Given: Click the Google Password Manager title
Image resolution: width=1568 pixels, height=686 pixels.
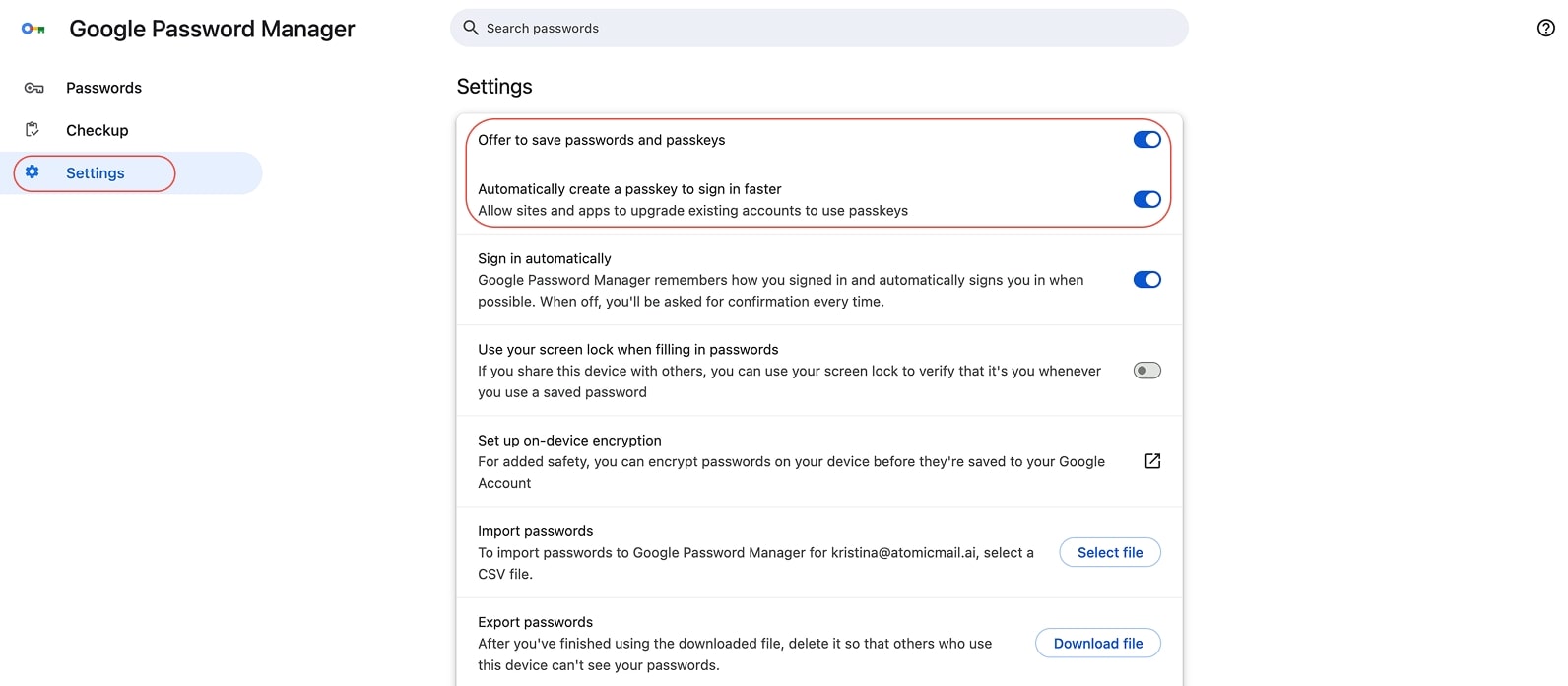Looking at the screenshot, I should (x=212, y=29).
